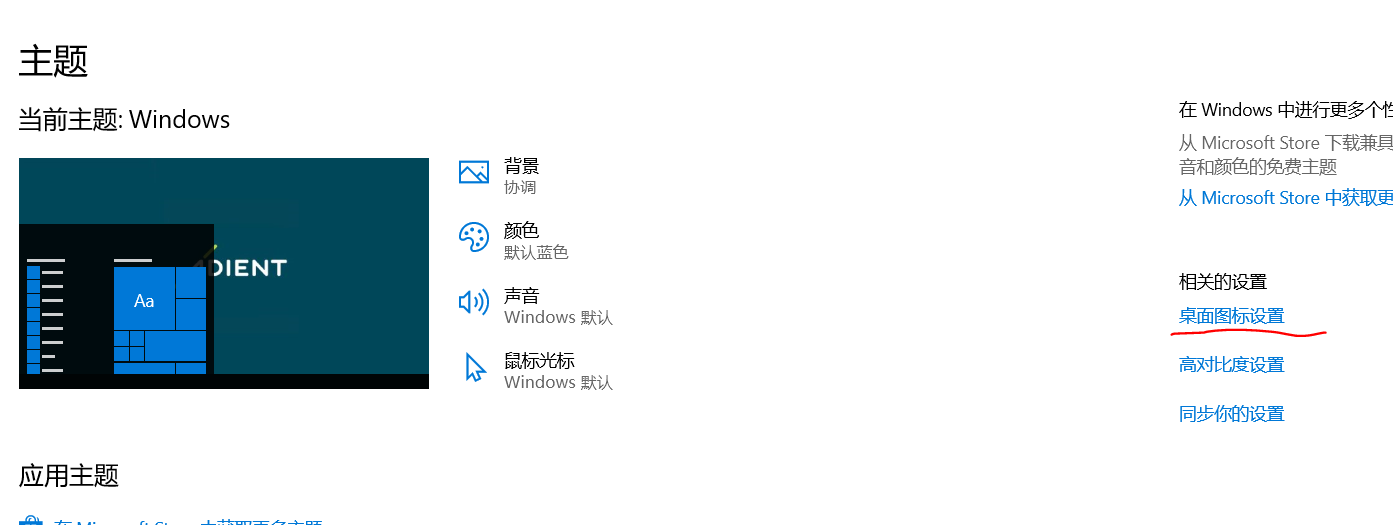Screen dimensions: 1393x525
Task: Click the blue Aa tile in the preview
Action: 144,299
